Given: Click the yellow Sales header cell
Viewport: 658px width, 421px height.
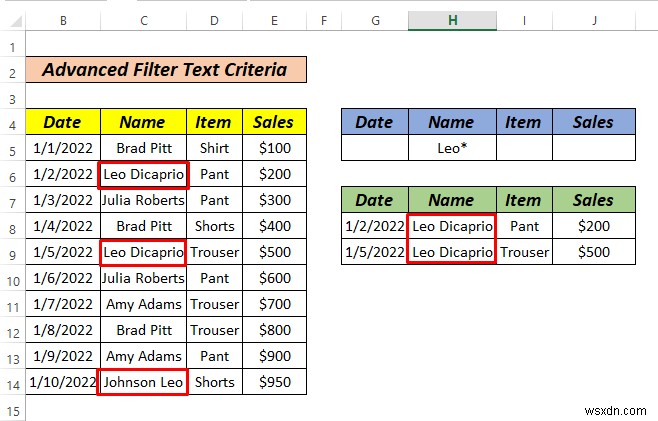Looking at the screenshot, I should tap(274, 122).
